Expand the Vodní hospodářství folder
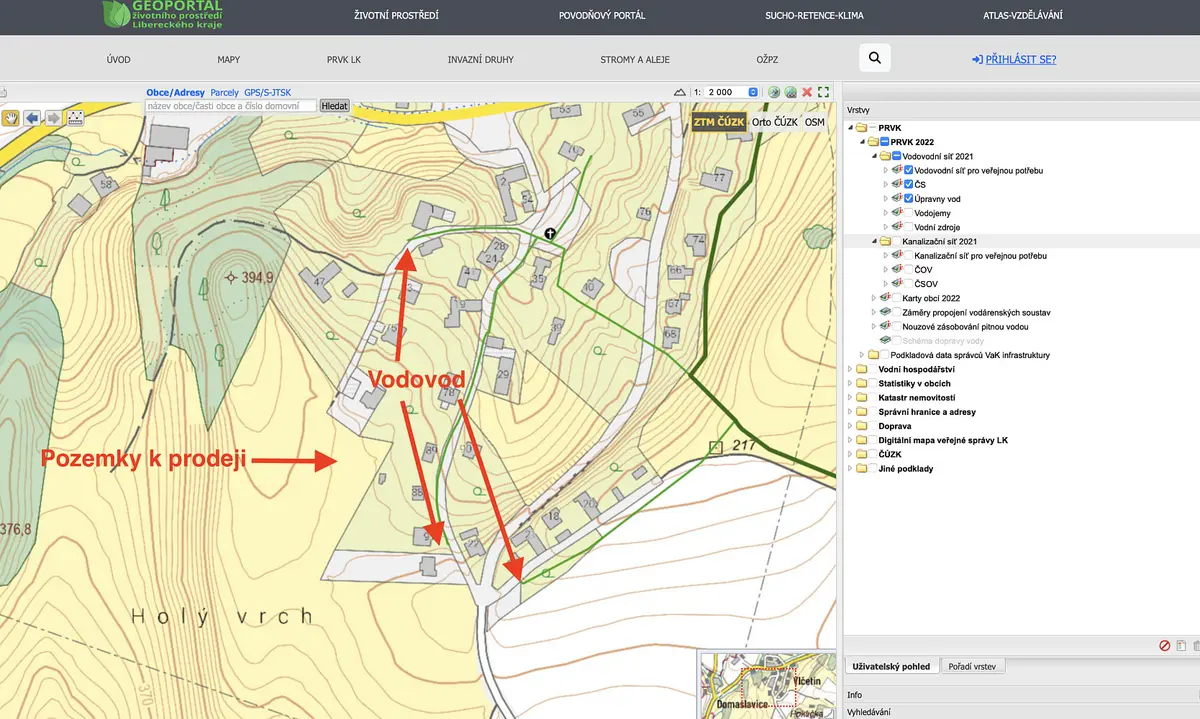Viewport: 1200px width, 719px height. [850, 369]
